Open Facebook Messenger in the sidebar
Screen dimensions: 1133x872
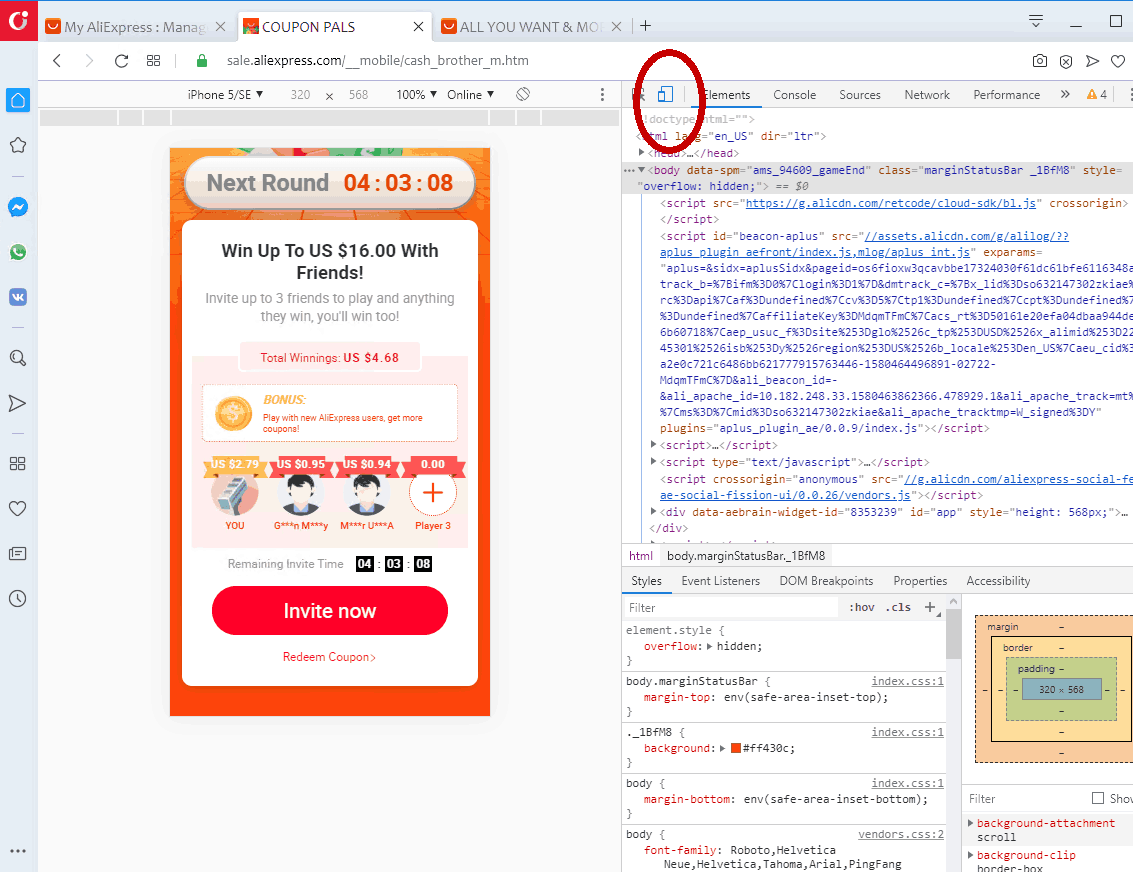(18, 207)
